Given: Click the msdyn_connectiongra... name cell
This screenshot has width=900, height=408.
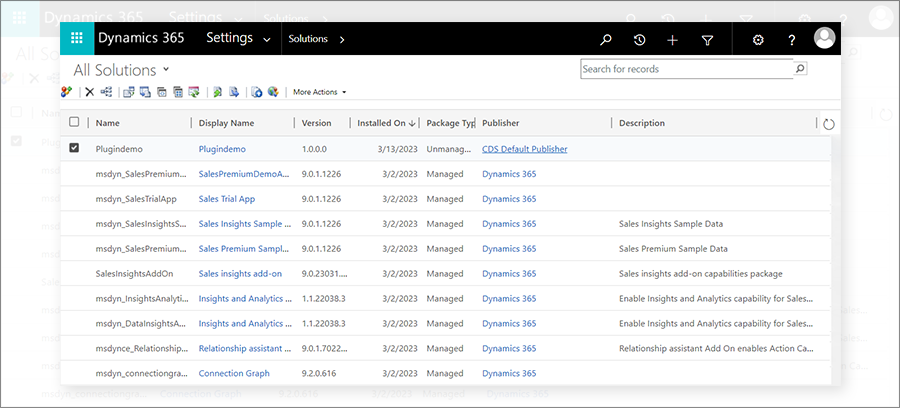Looking at the screenshot, I should (x=141, y=373).
